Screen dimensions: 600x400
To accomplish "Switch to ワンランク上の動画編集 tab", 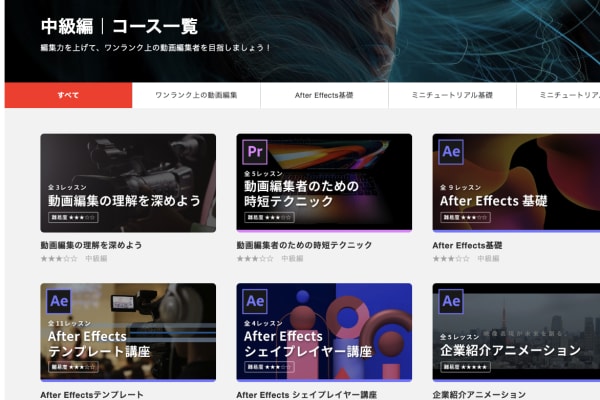I will (196, 95).
